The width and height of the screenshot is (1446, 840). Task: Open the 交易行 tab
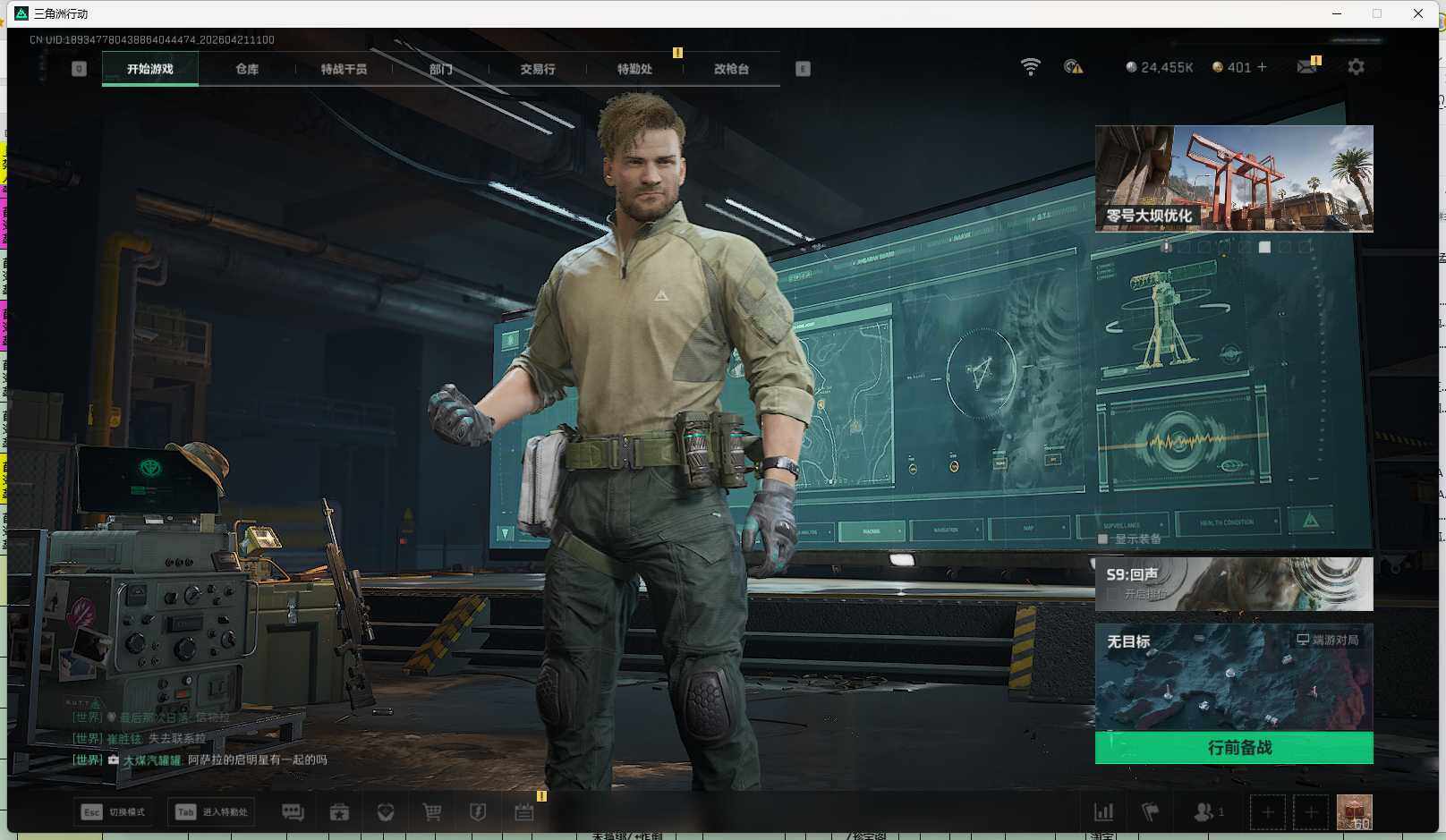click(538, 69)
